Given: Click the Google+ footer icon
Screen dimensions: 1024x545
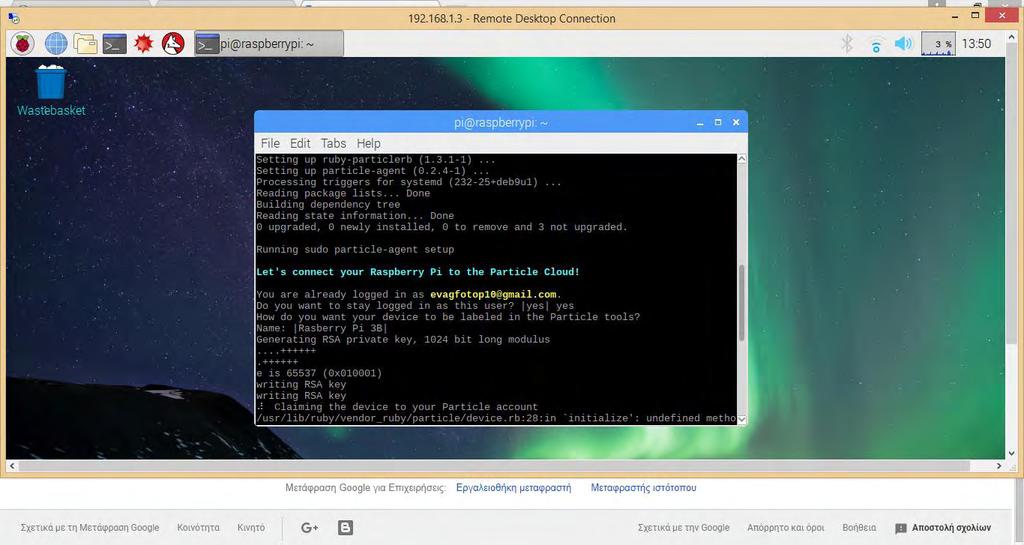Looking at the screenshot, I should [x=309, y=527].
